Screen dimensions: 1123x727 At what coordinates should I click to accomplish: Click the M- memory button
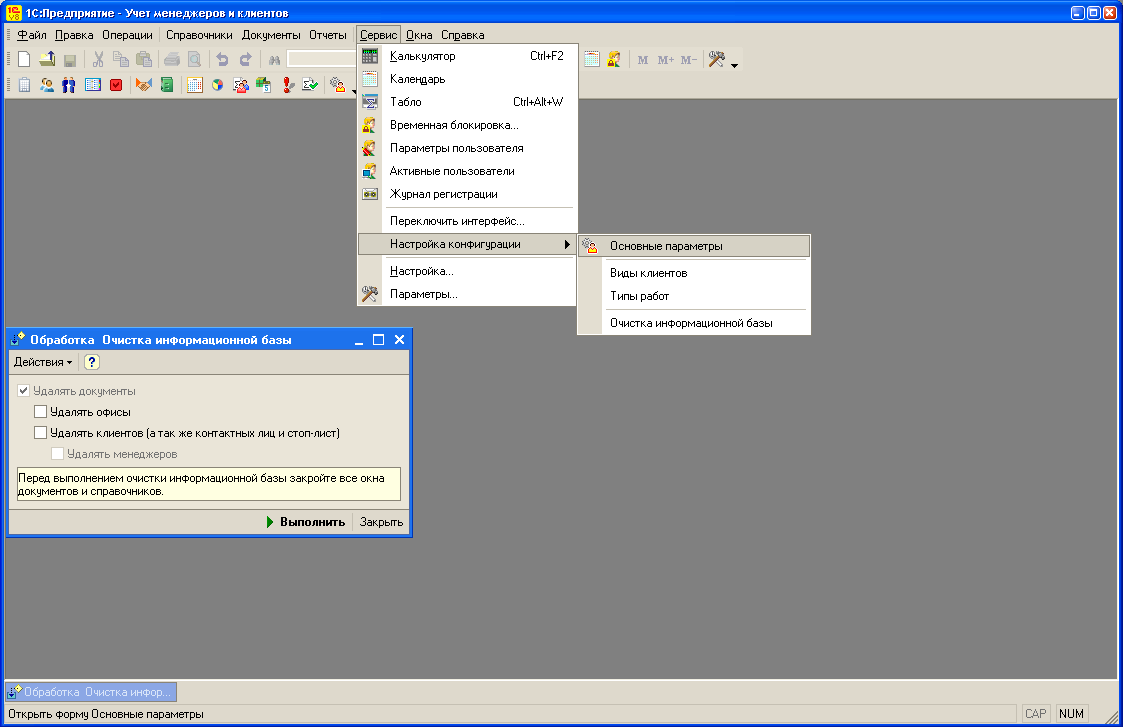click(x=688, y=60)
